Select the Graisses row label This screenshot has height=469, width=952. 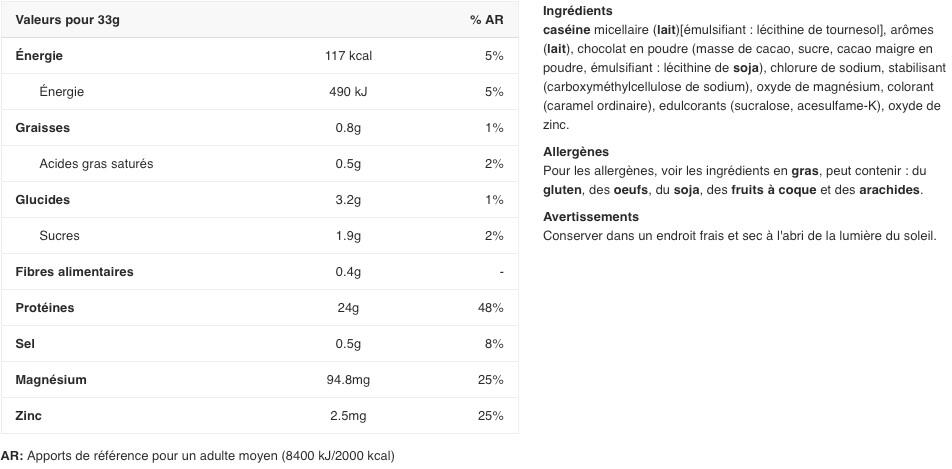point(43,128)
